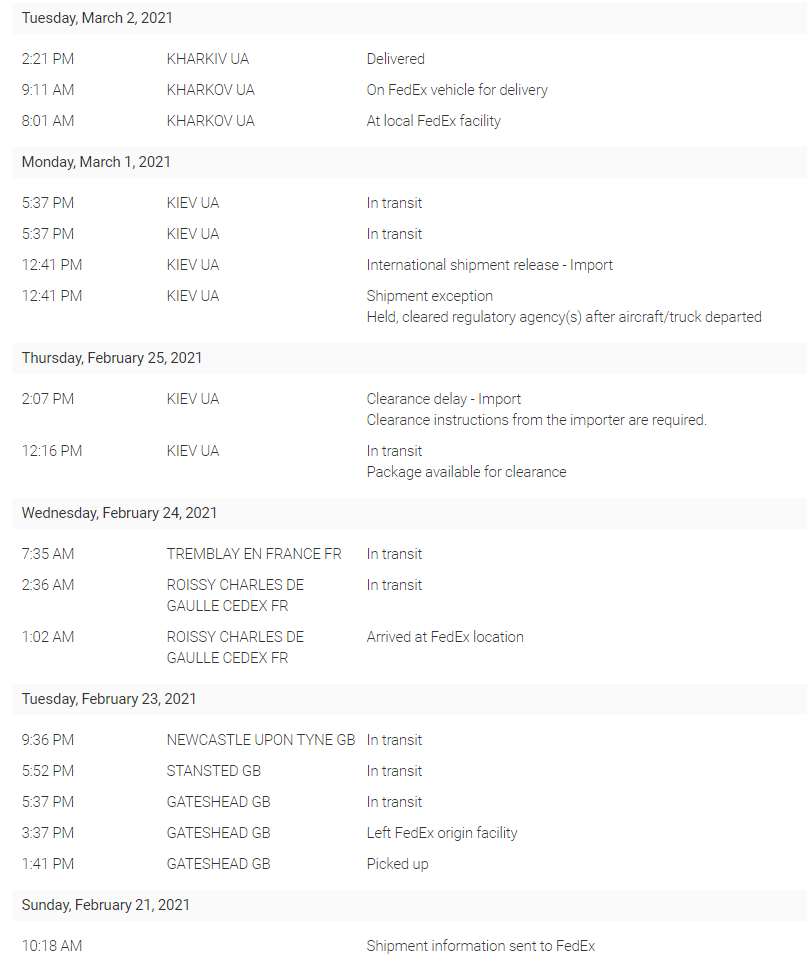
Task: Select "International shipment release - Import" status
Action: pos(489,265)
